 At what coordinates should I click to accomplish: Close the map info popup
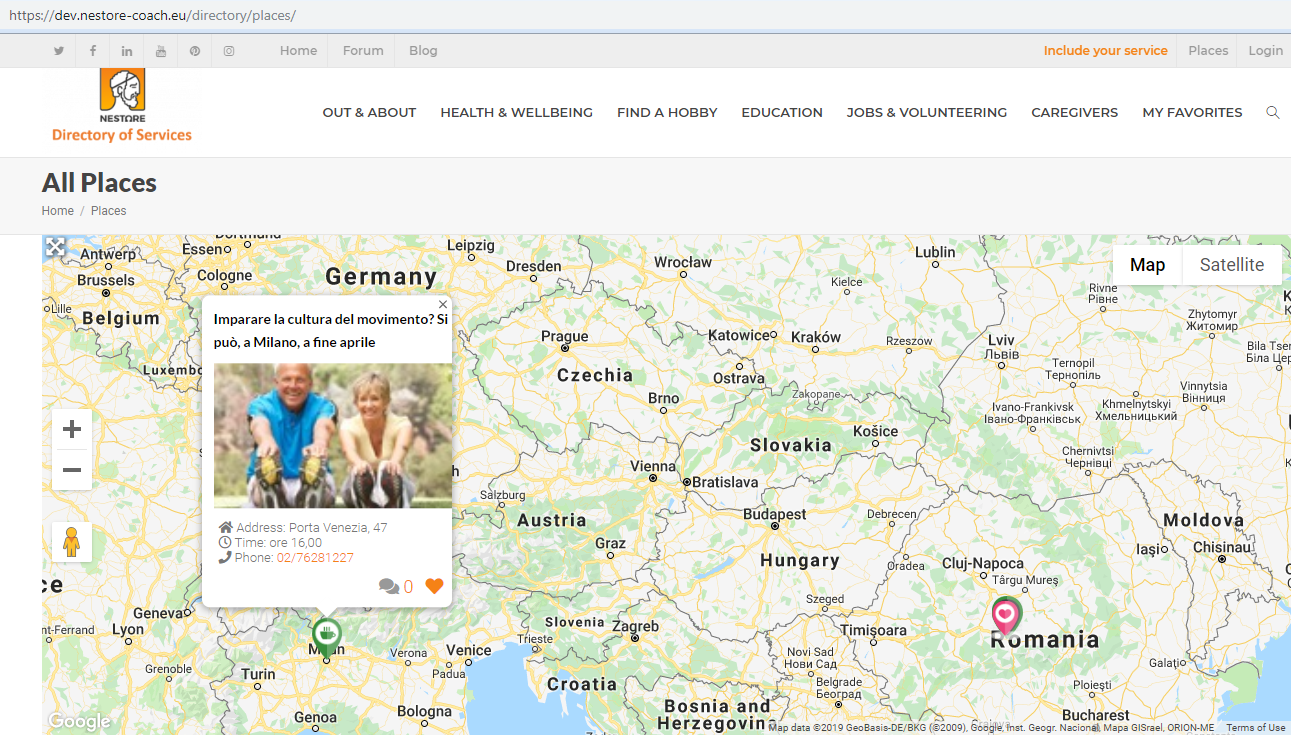[443, 305]
